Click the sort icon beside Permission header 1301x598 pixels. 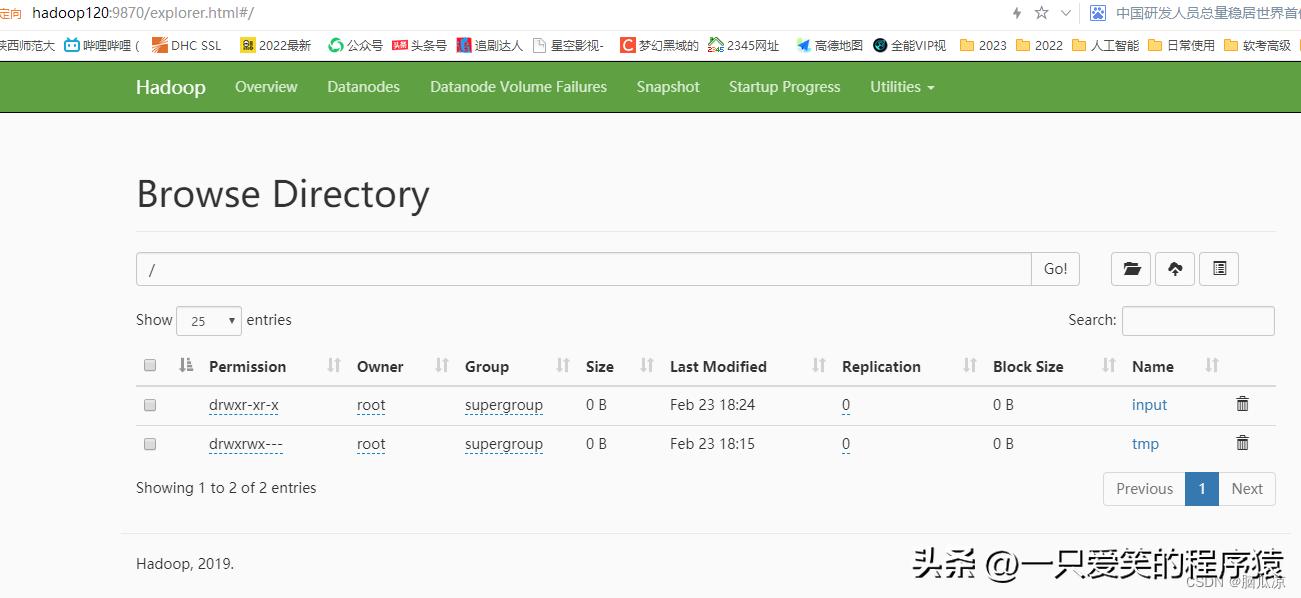(185, 365)
